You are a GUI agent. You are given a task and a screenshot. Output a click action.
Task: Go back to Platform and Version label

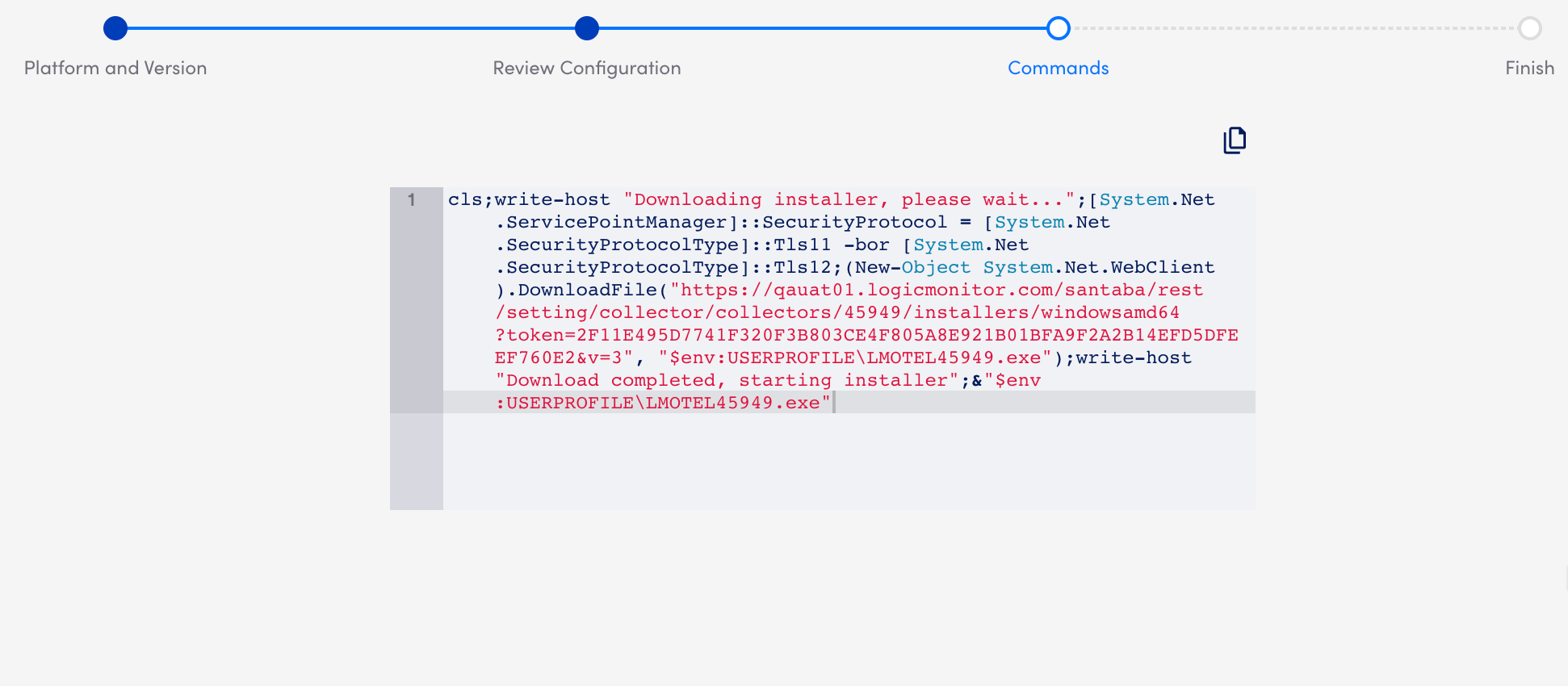pos(115,69)
